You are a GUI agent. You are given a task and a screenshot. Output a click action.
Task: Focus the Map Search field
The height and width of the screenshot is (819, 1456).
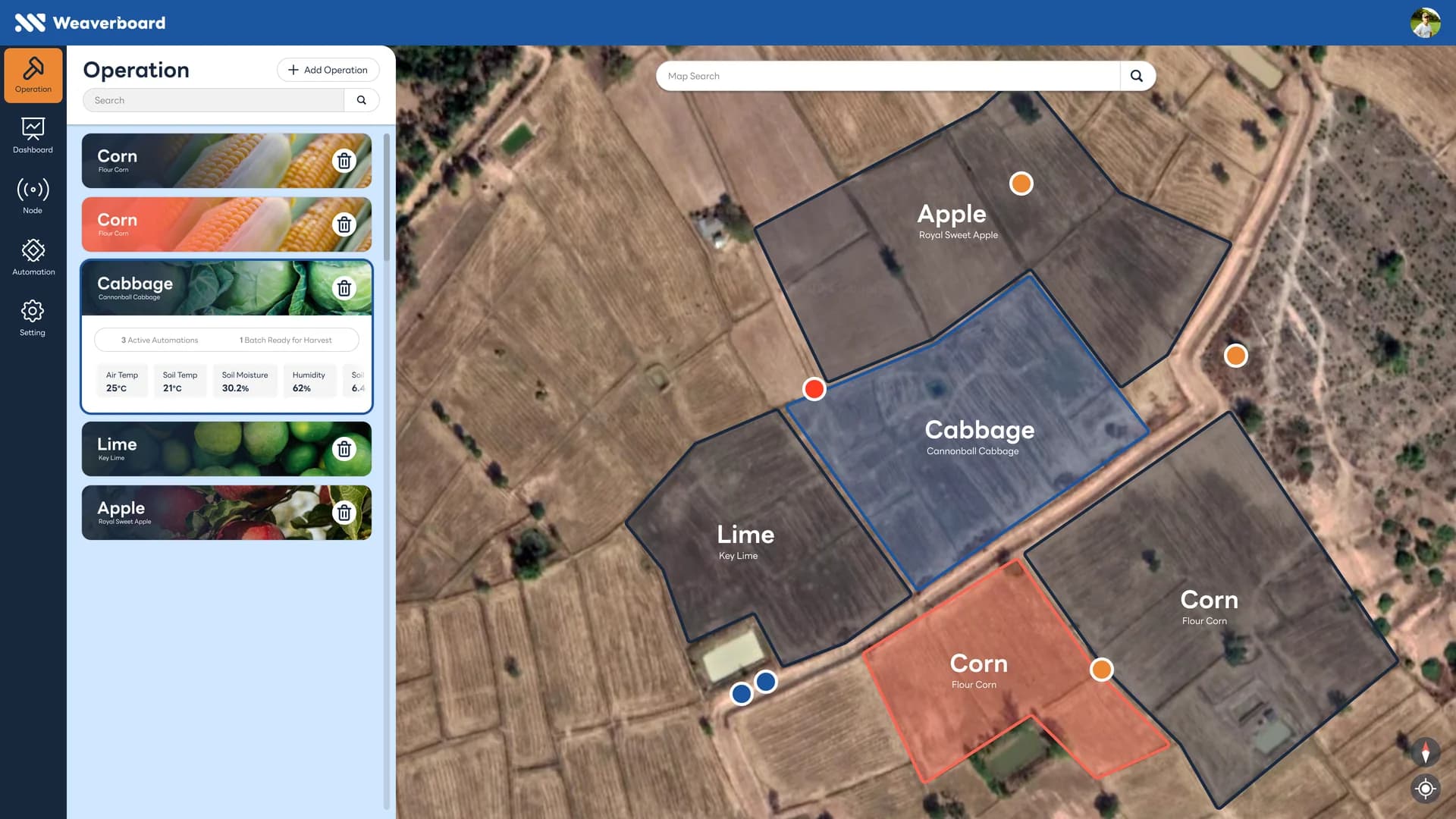coord(888,76)
